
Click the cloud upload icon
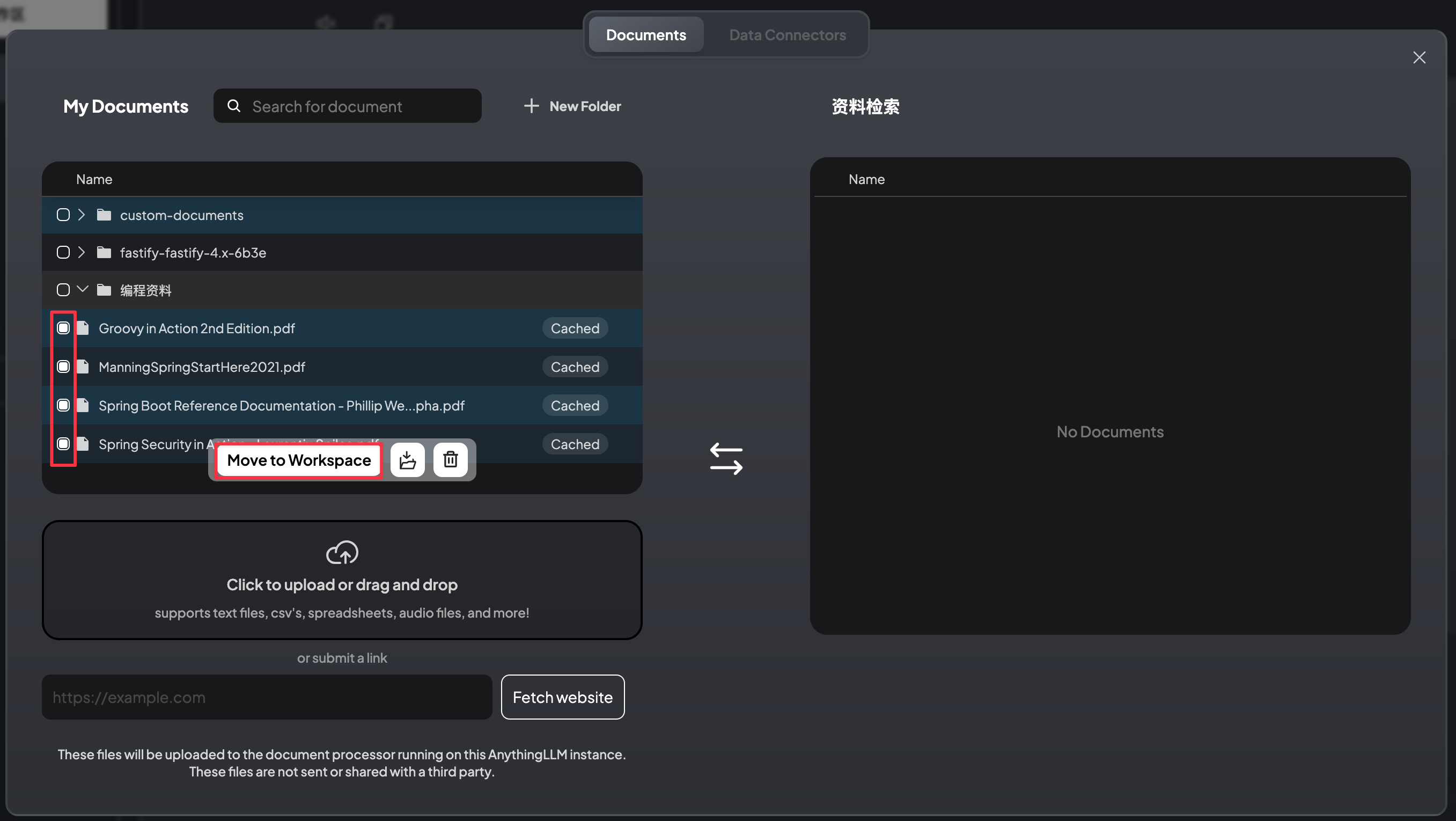[x=342, y=553]
